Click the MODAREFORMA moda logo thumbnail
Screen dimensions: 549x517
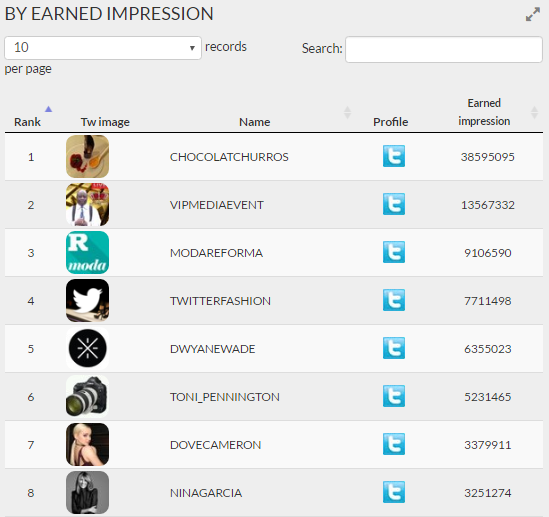[88, 252]
